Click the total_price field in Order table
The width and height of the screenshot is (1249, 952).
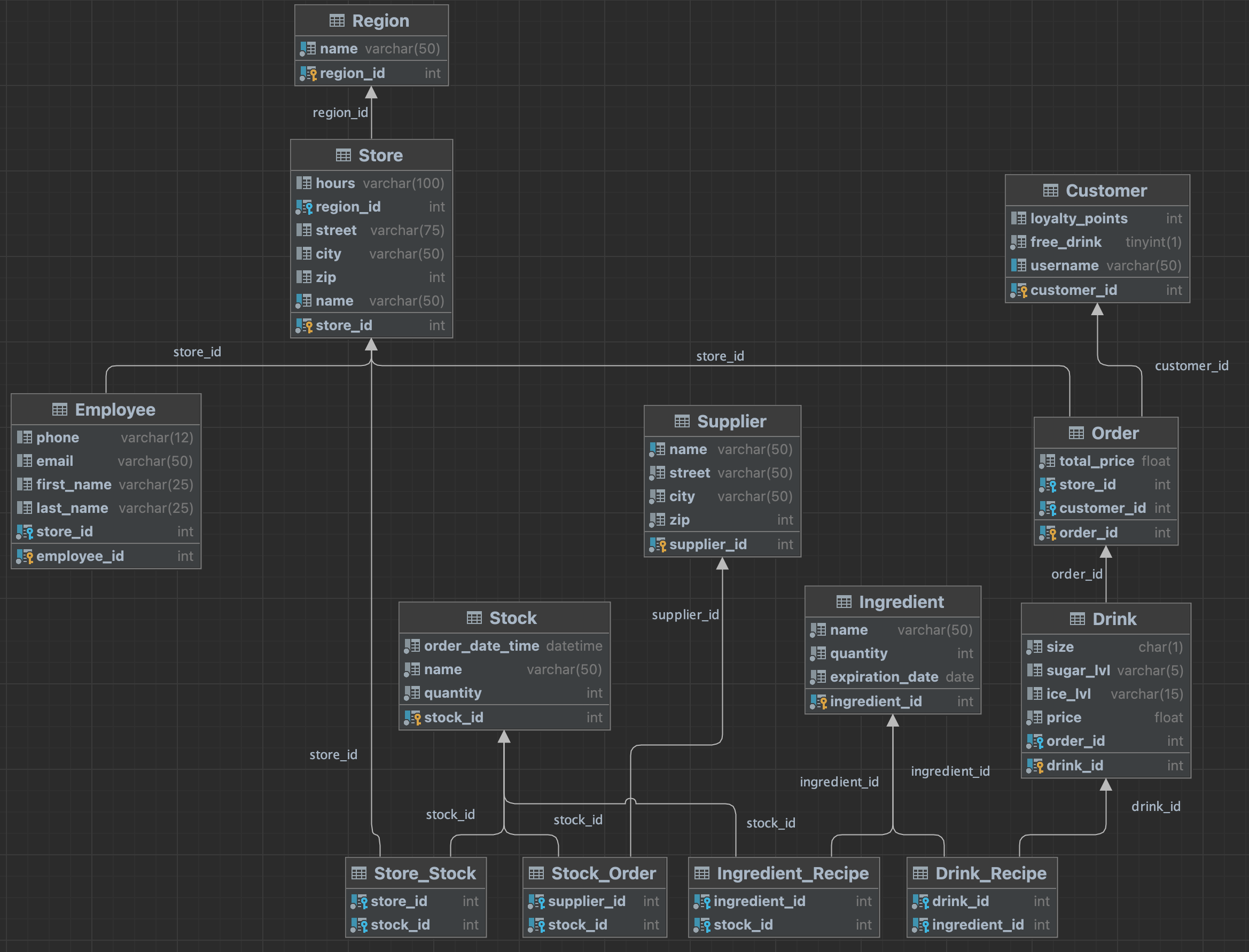click(x=1096, y=461)
